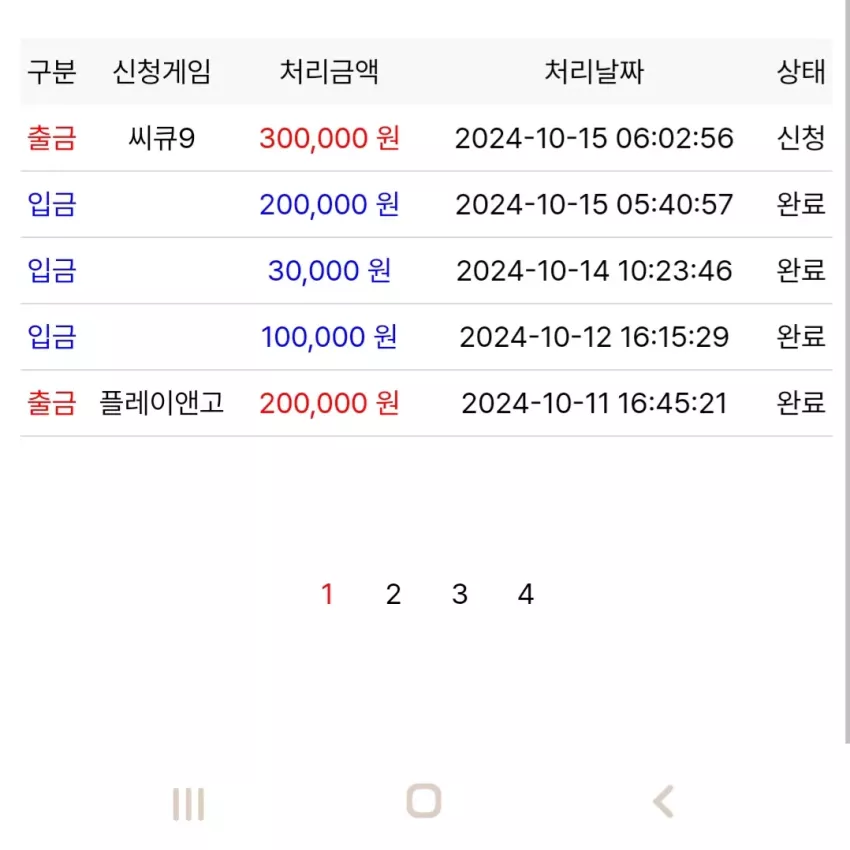Select current page number 1
The image size is (850, 850).
click(327, 594)
